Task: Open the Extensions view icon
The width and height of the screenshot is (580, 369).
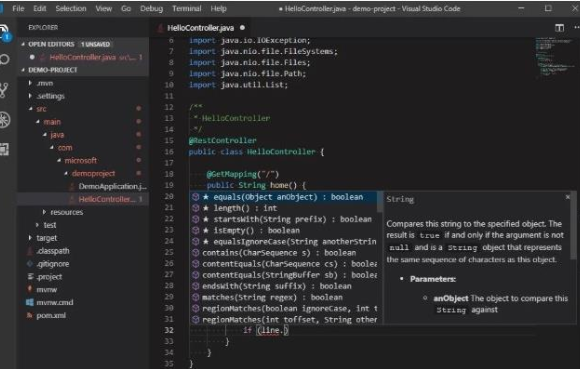Action: tap(4, 149)
